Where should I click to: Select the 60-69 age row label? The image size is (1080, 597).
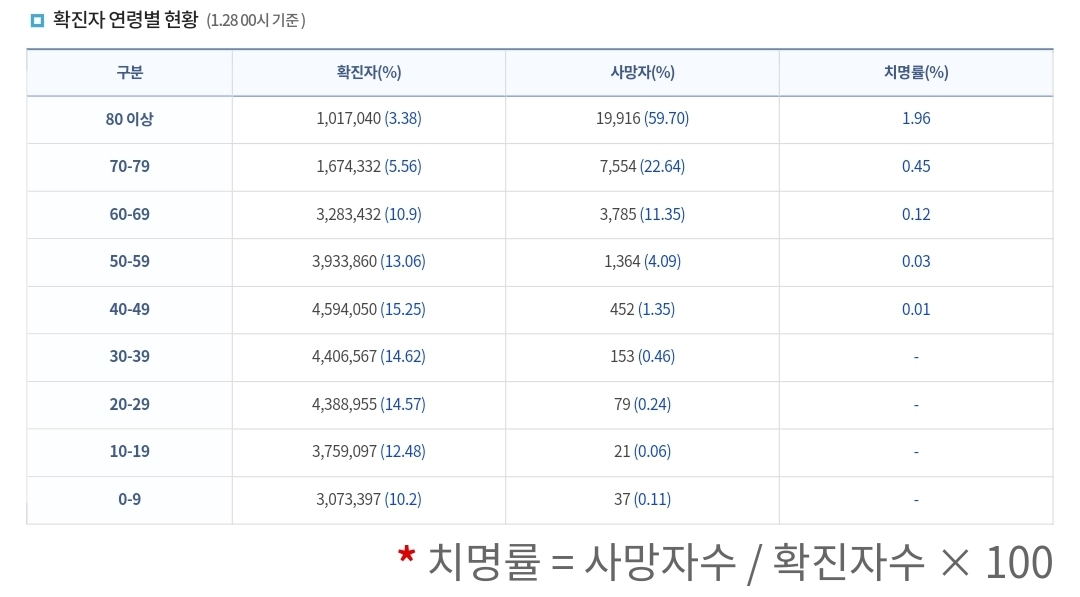tap(129, 214)
